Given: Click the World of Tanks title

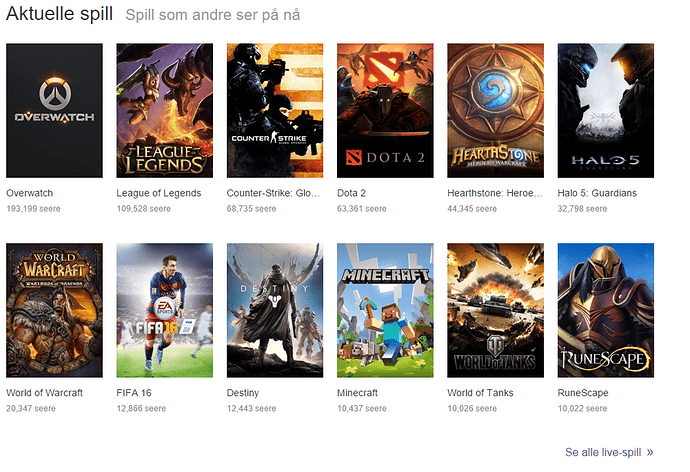Looking at the screenshot, I should (481, 393).
